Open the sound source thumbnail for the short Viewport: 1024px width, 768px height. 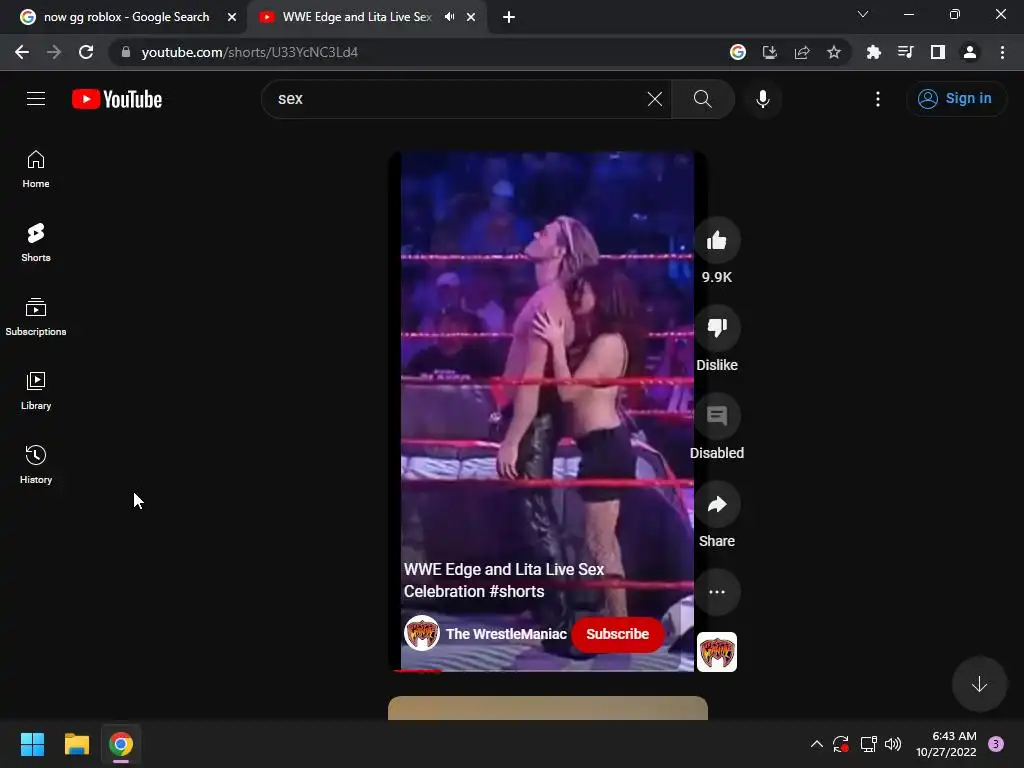pyautogui.click(x=717, y=652)
